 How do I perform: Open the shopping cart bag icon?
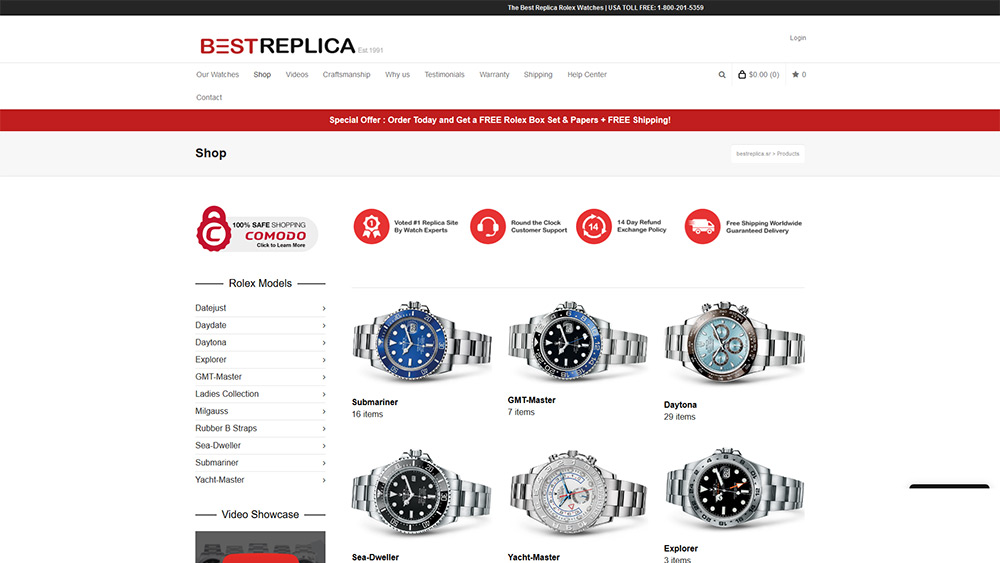pos(742,75)
